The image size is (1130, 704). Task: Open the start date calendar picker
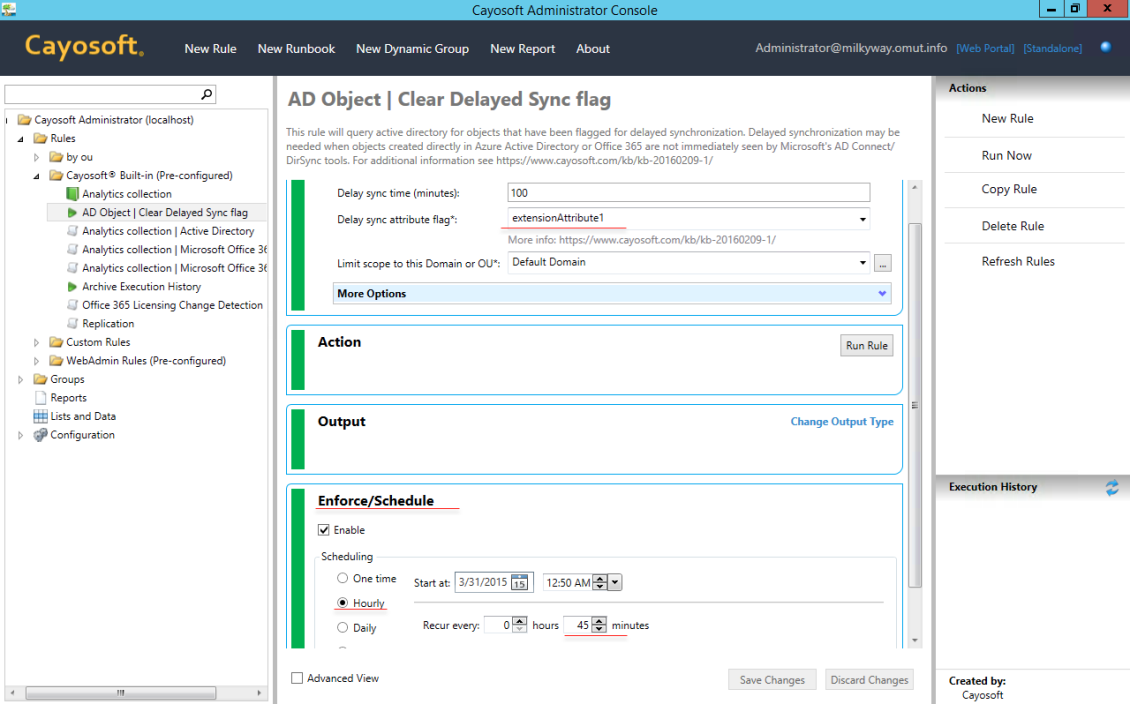point(520,582)
